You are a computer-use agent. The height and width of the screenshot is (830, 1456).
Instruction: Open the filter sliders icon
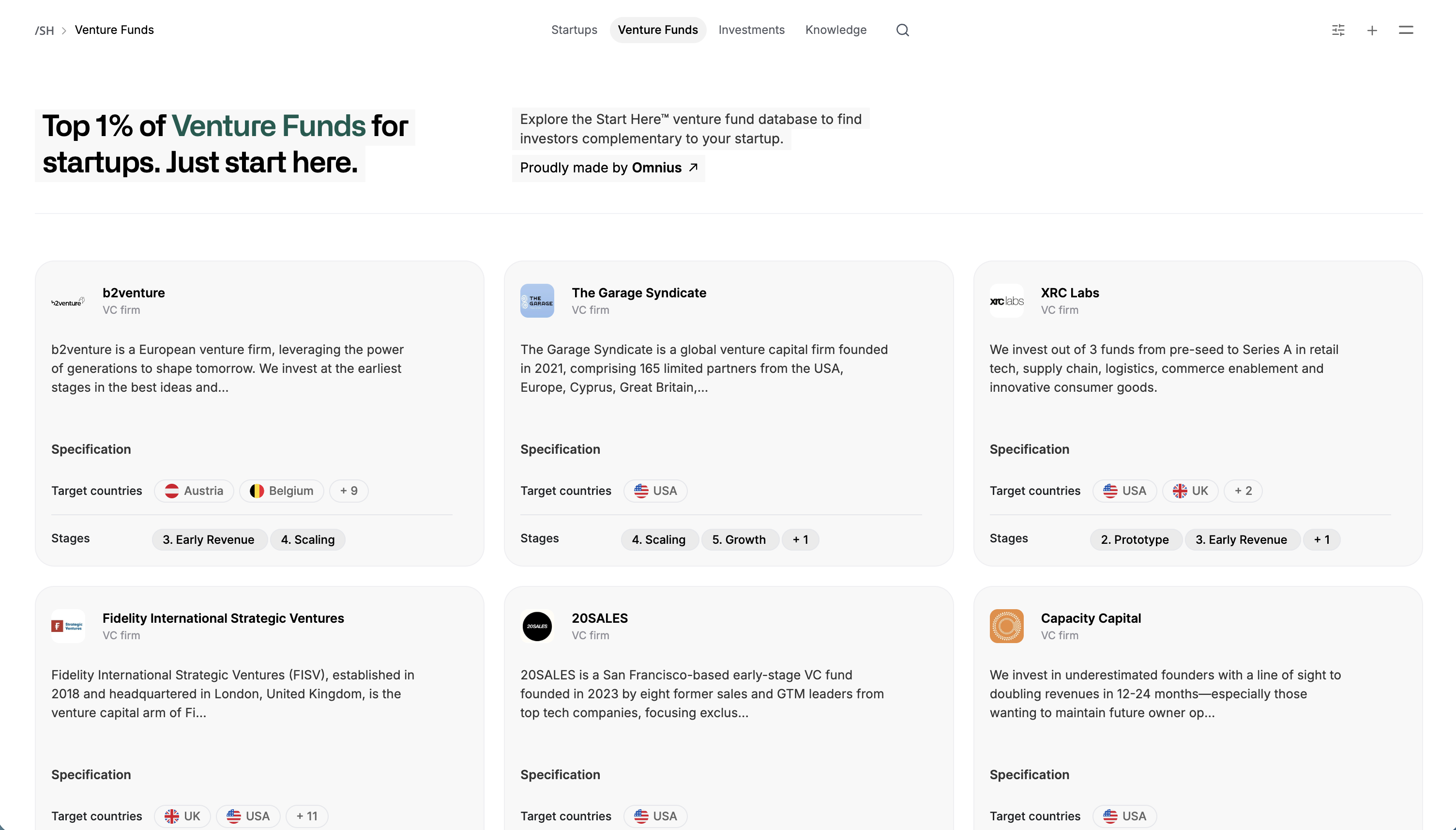[x=1338, y=30]
